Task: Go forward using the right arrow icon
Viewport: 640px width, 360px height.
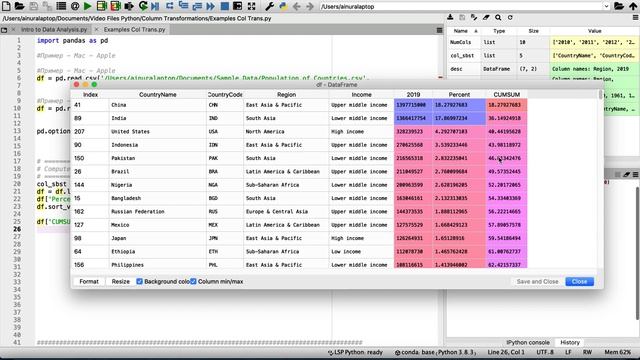Action: click(x=310, y=6)
